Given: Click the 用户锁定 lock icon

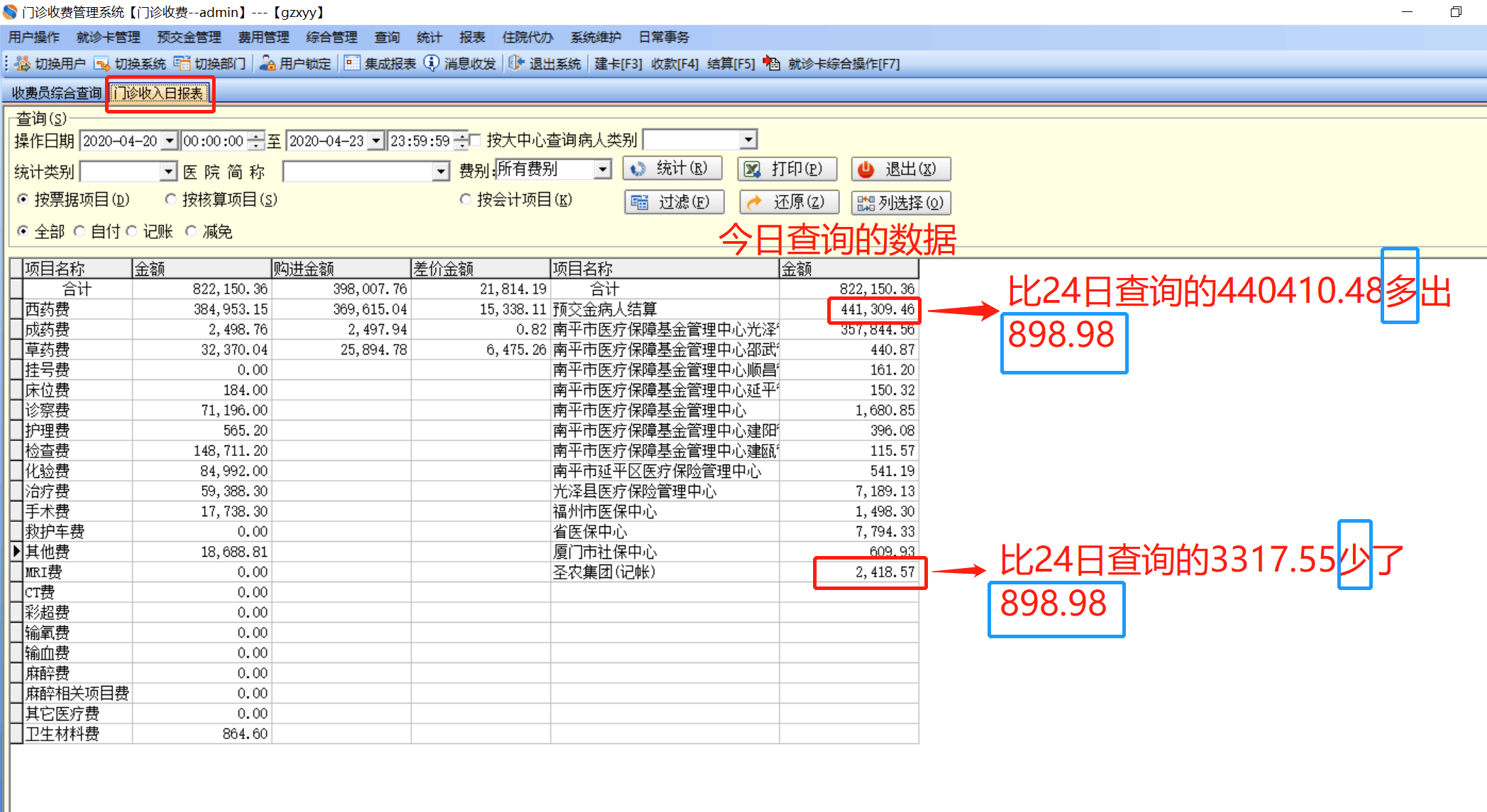Looking at the screenshot, I should click(x=267, y=64).
